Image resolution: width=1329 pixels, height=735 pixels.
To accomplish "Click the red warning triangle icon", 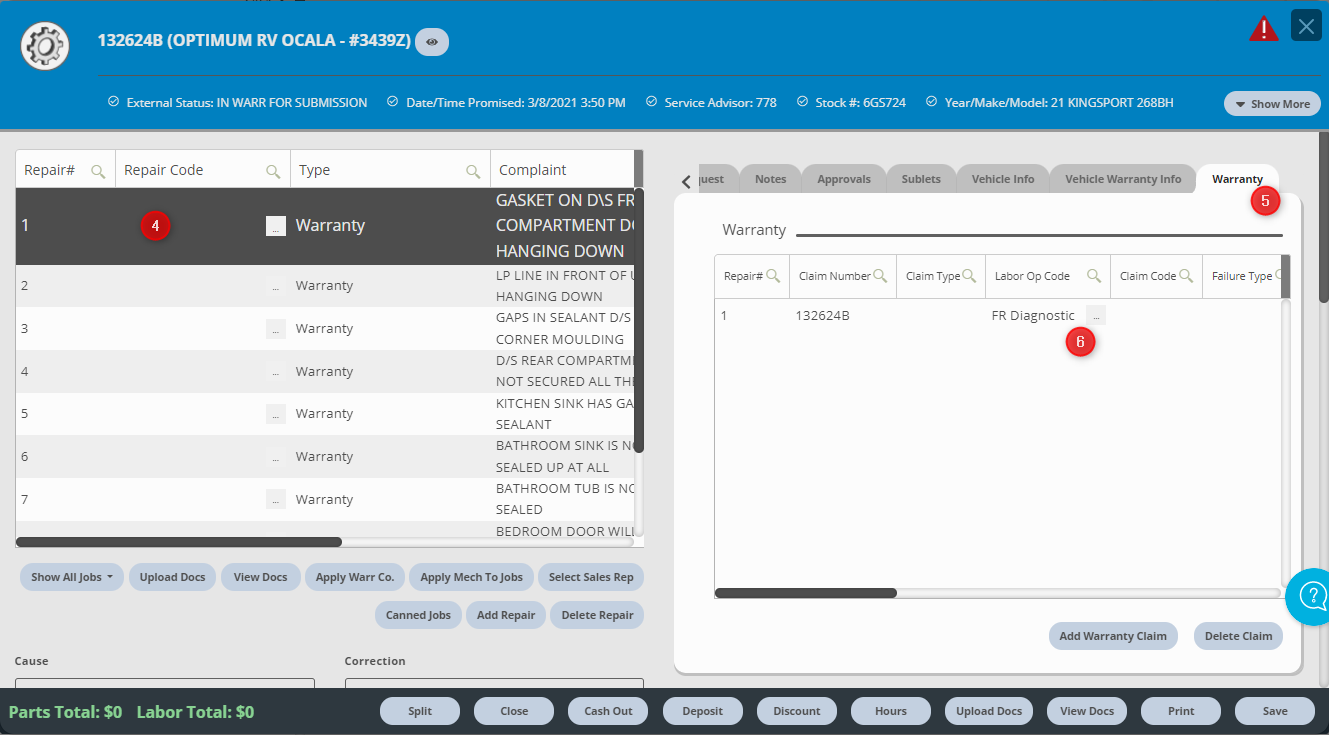I will pos(1264,28).
